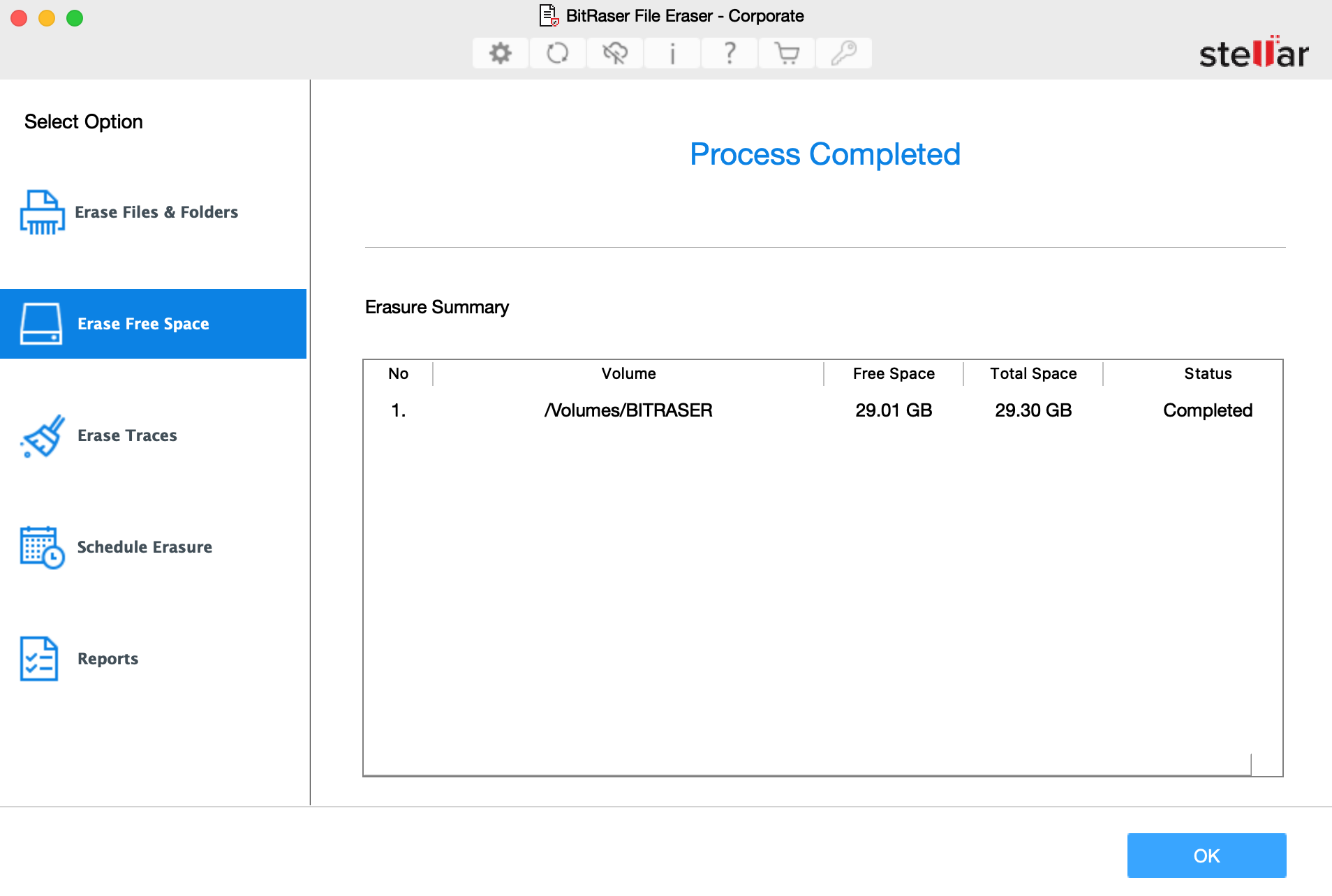Go to Schedule Erasure
This screenshot has height=896, width=1332.
[x=153, y=547]
